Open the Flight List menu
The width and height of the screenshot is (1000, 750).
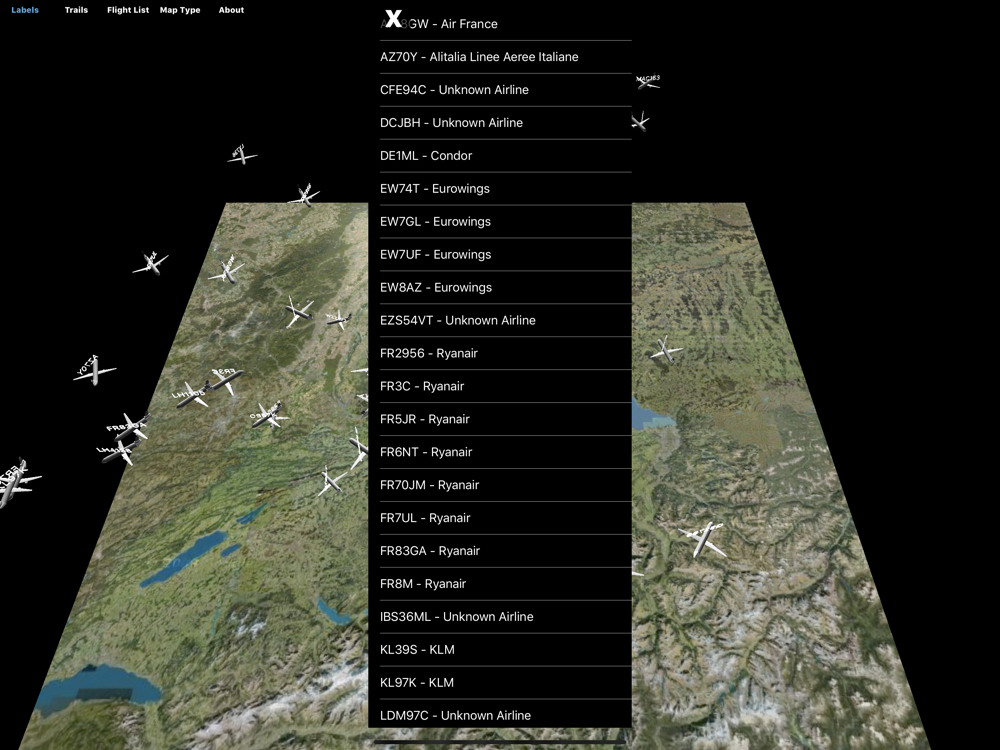click(x=128, y=10)
